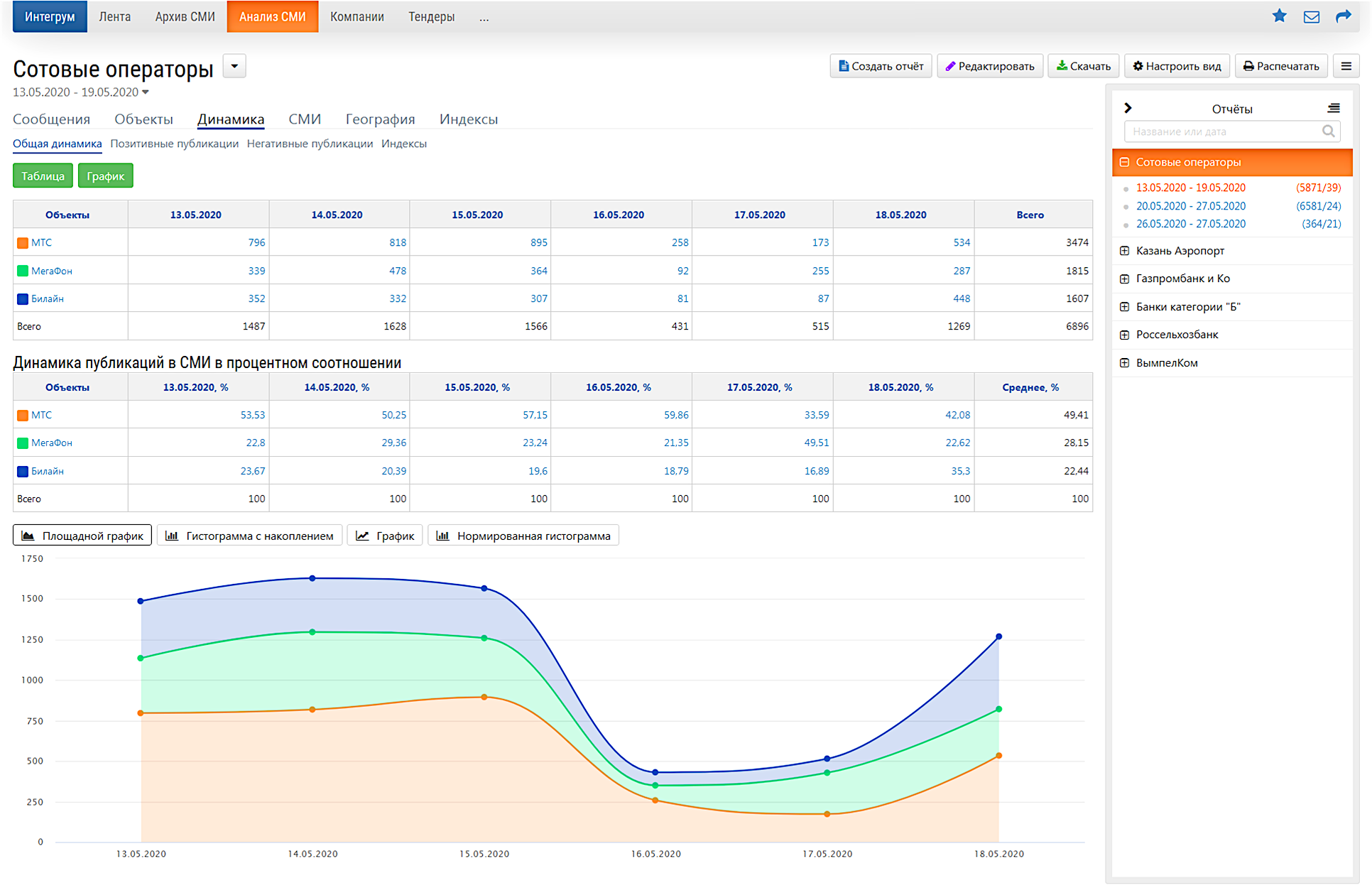The image size is (1372, 888).
Task: Open the 20.05.2020 - 27.05.2020 report link
Action: (1190, 206)
